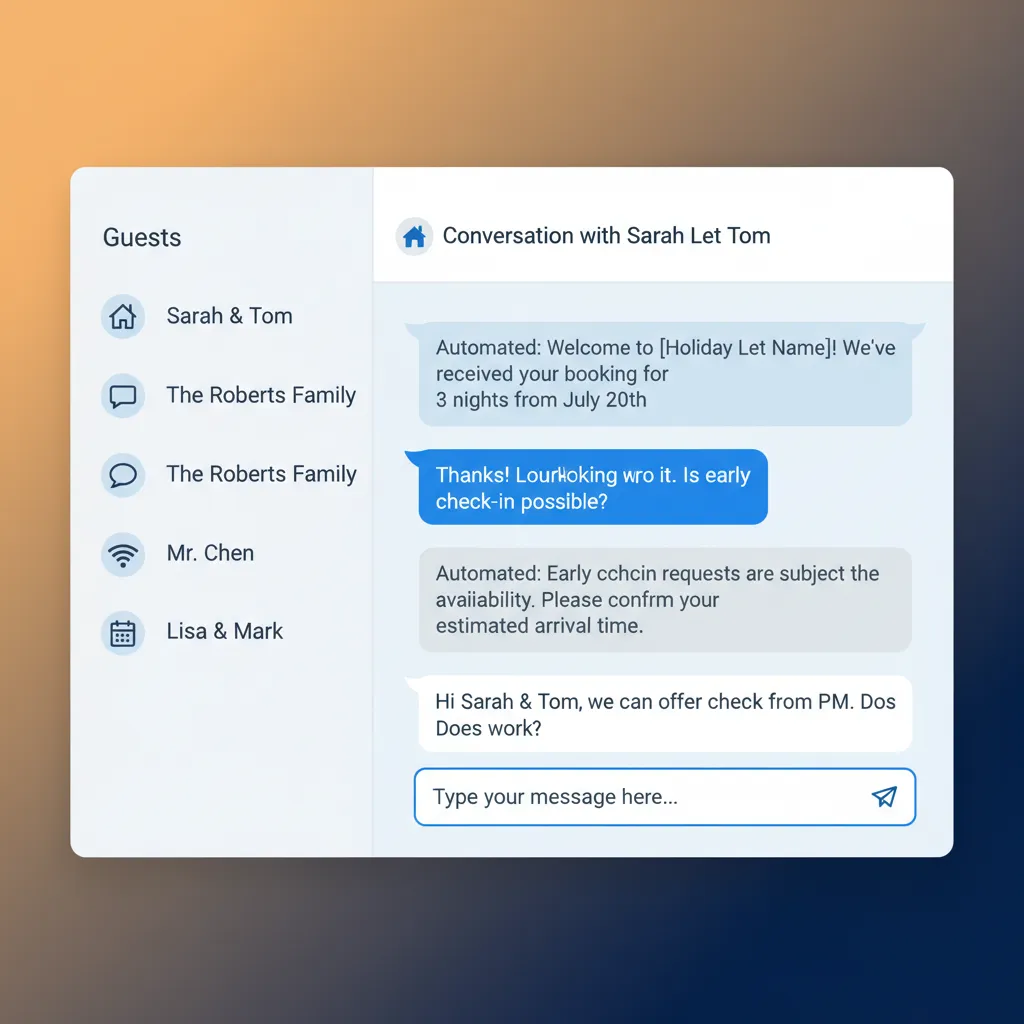Viewport: 1024px width, 1024px height.
Task: Click the blue home icon in conversation header
Action: coord(414,236)
